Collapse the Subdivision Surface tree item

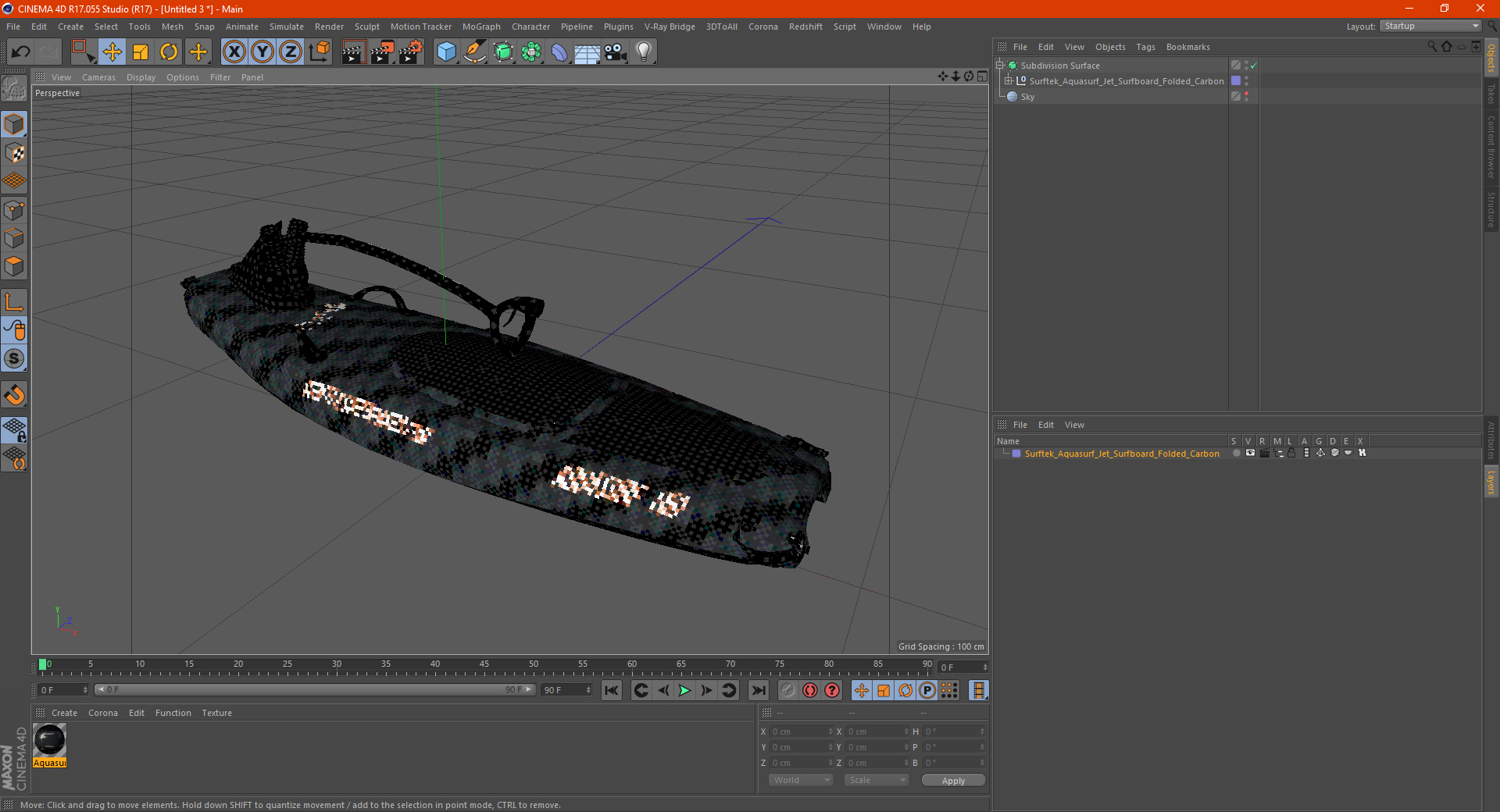[999, 66]
